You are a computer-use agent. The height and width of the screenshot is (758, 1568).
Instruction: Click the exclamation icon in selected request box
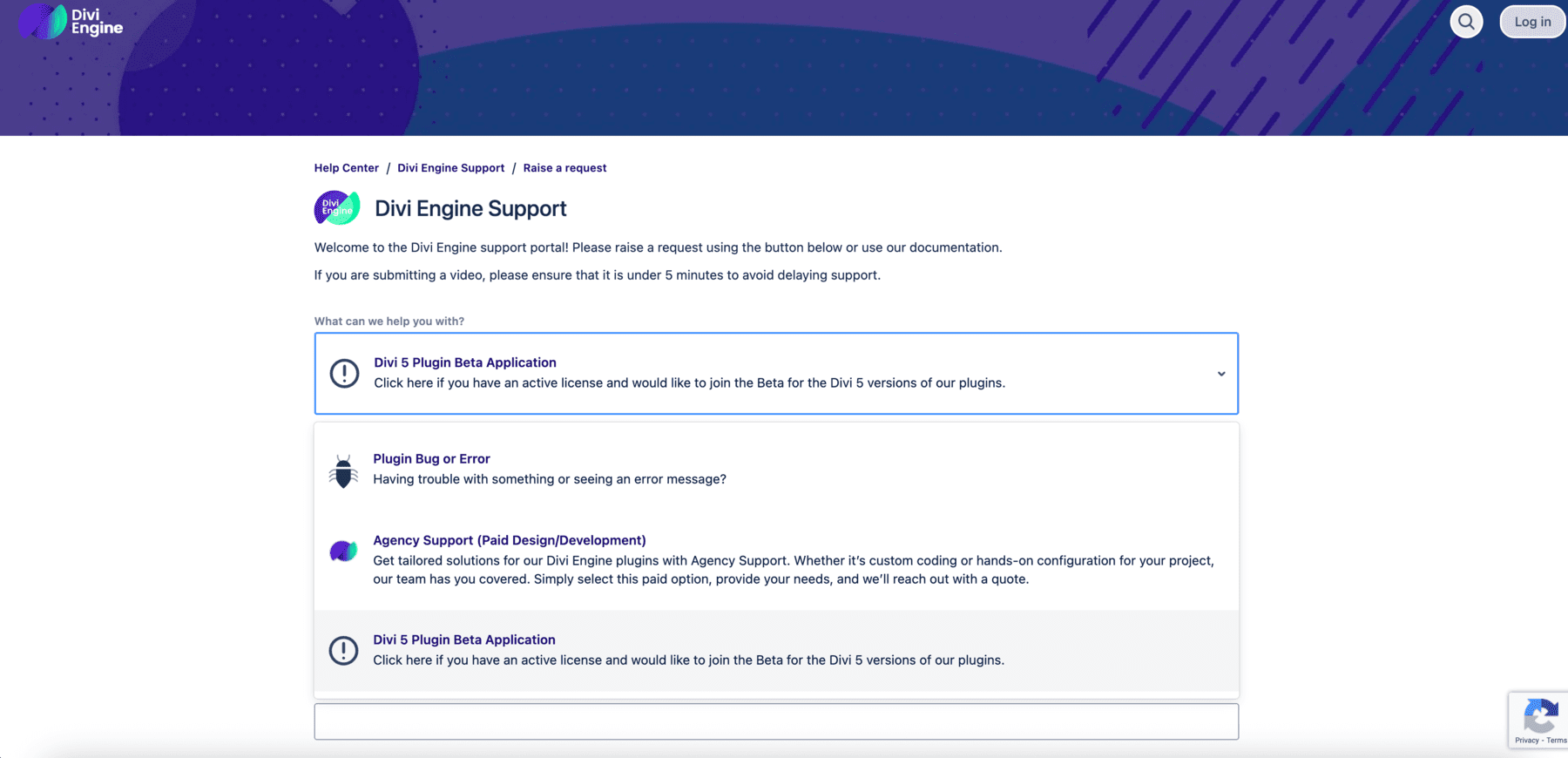click(344, 373)
